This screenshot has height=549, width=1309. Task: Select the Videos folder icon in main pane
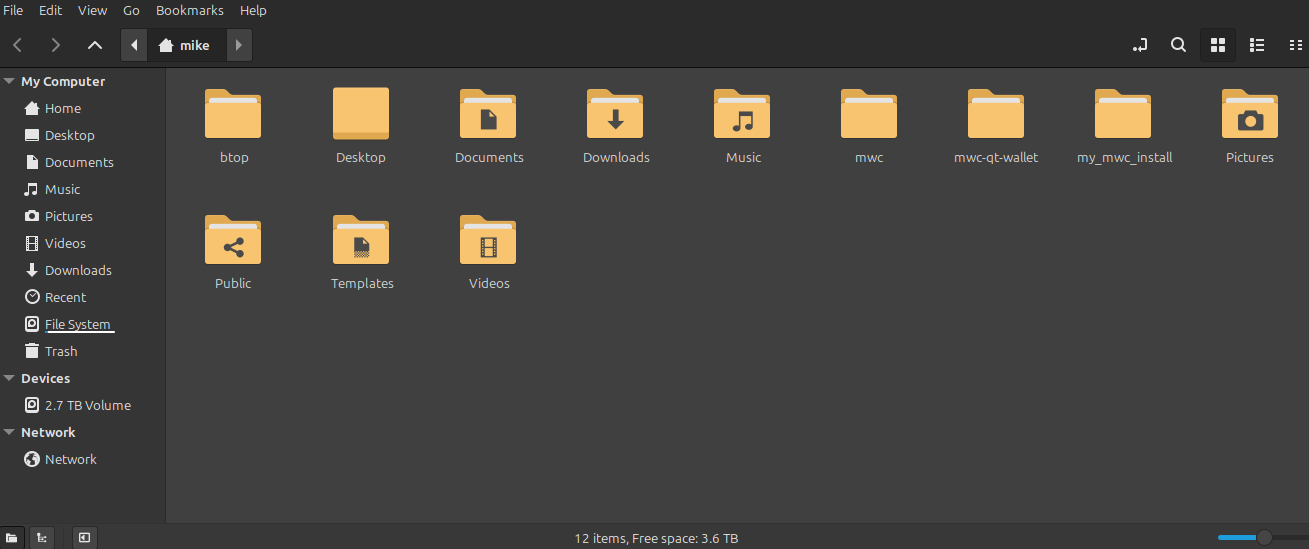click(x=488, y=239)
